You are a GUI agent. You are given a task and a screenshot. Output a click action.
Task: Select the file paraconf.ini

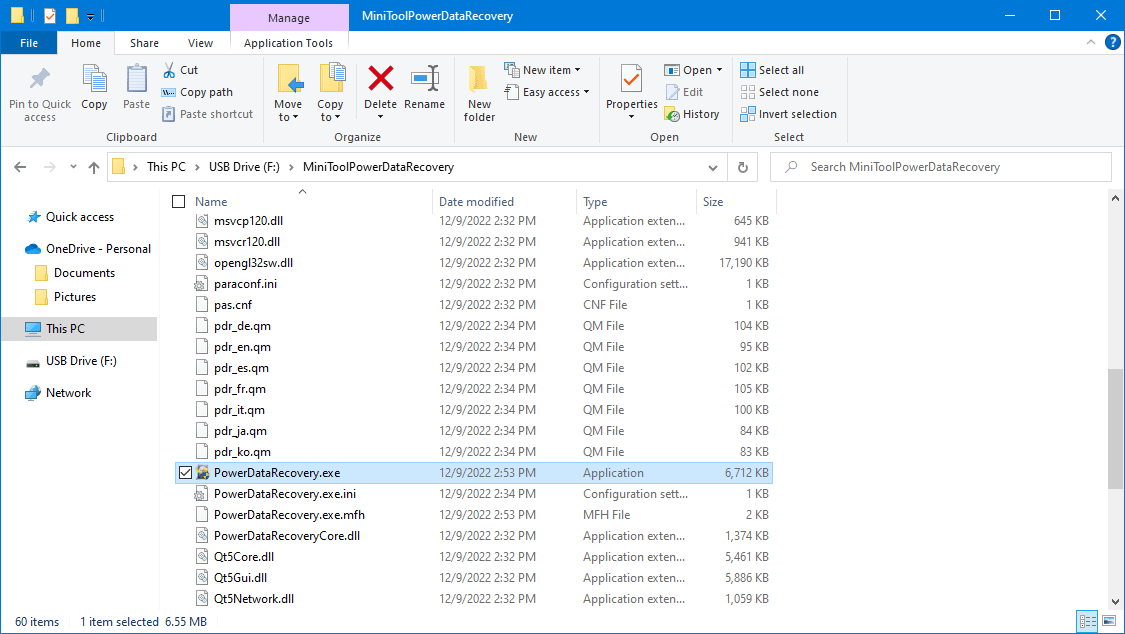click(x=474, y=284)
